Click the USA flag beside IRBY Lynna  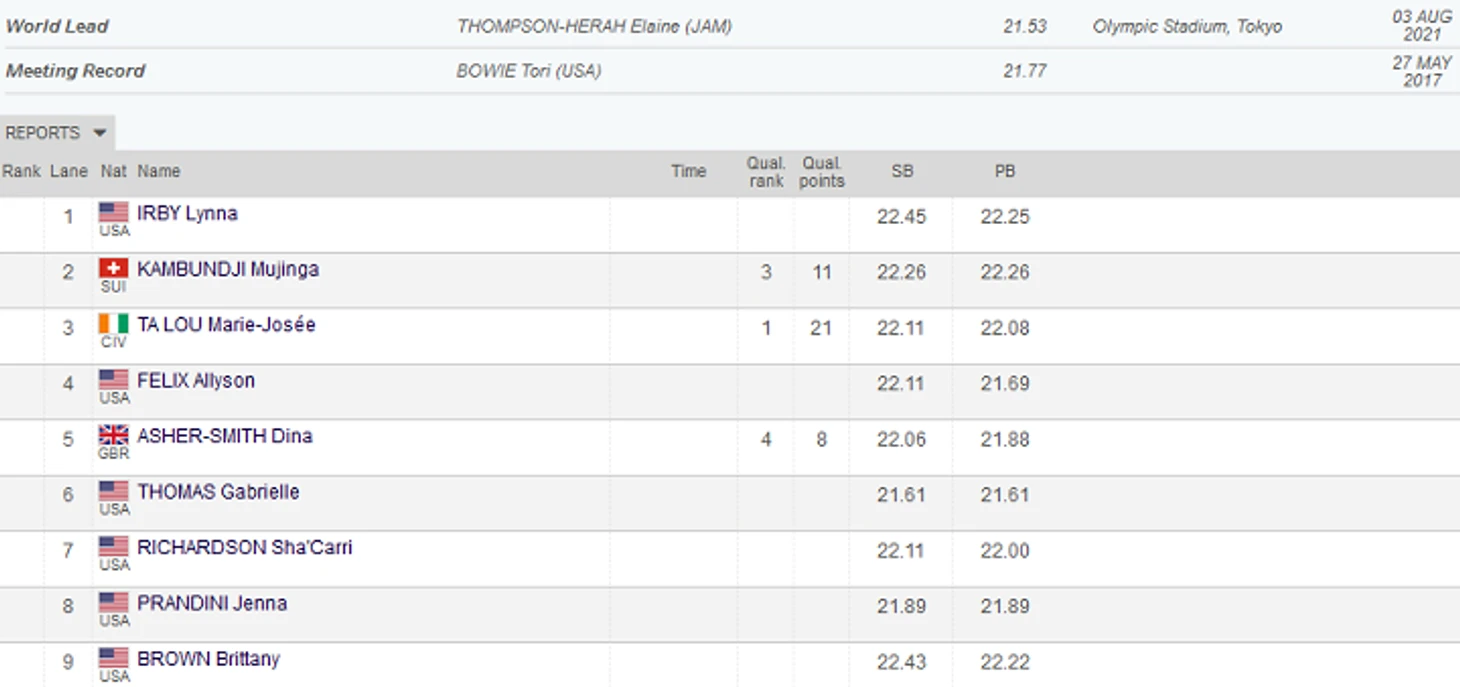(x=114, y=212)
